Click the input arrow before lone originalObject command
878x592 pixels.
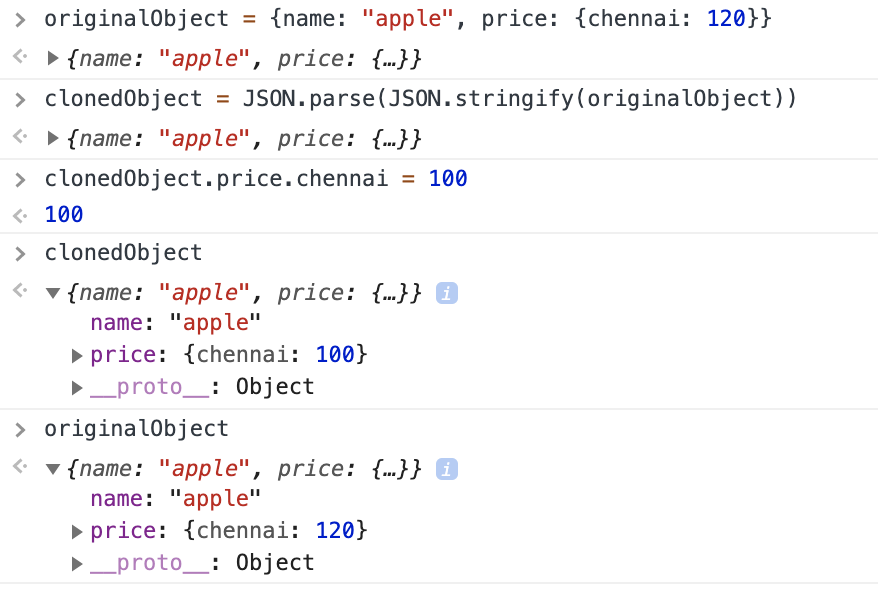20,430
